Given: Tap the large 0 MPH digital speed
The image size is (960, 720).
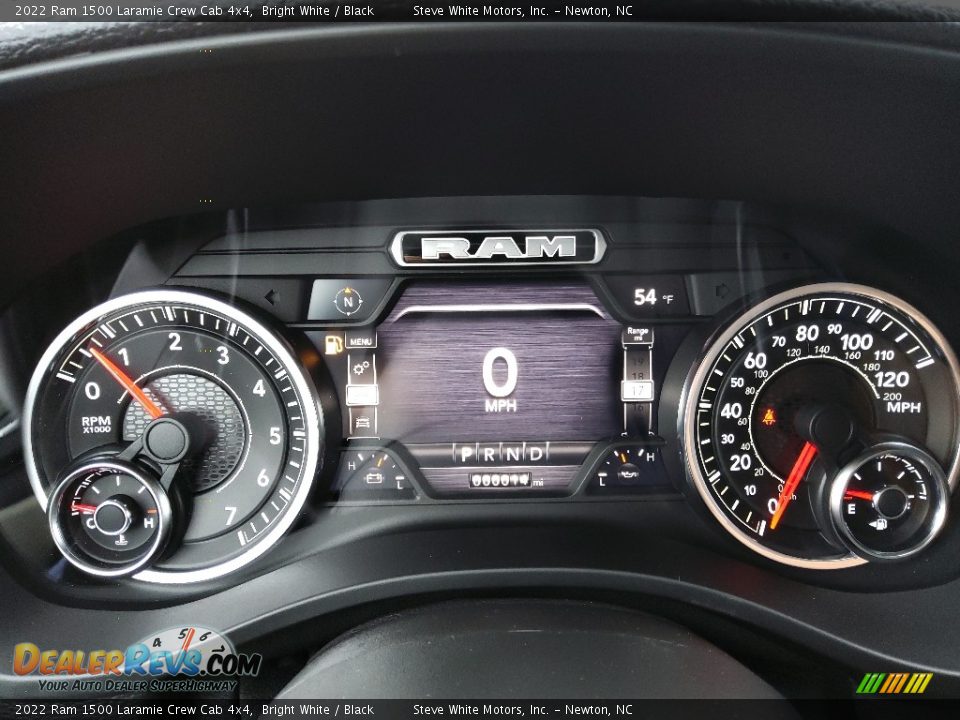Looking at the screenshot, I should coord(500,380).
